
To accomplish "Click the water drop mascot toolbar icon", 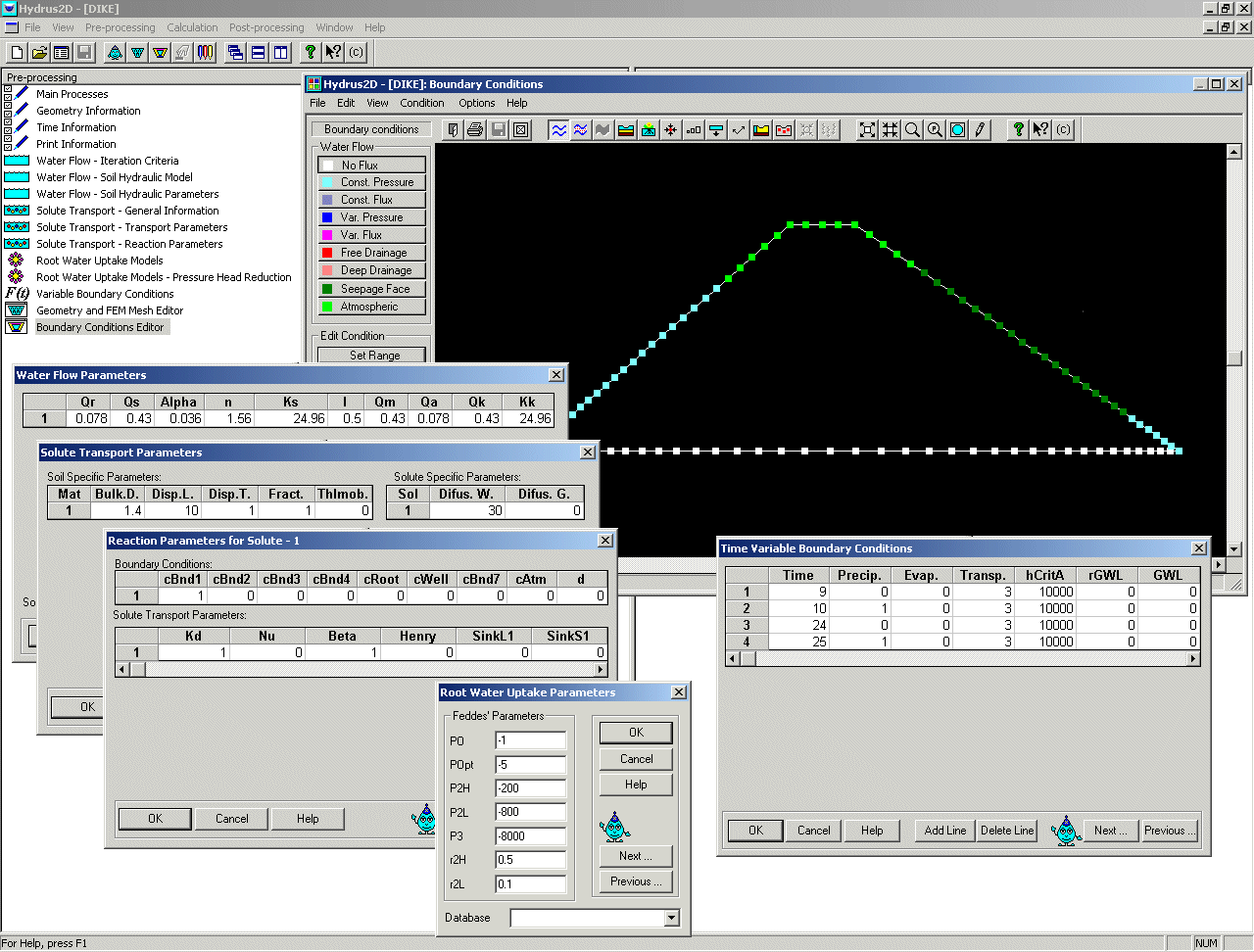I will [116, 52].
